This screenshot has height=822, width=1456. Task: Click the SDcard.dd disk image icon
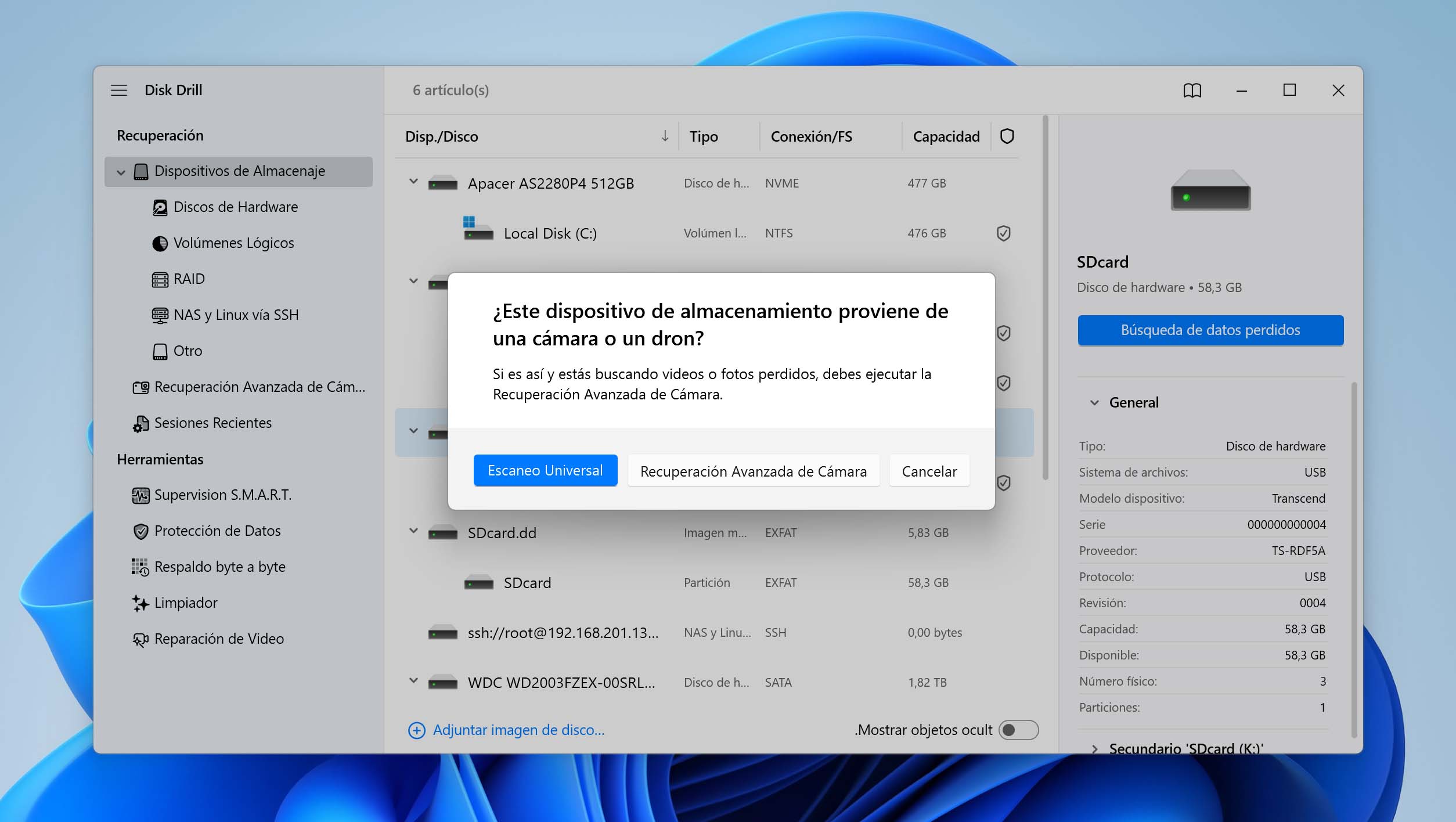tap(442, 533)
